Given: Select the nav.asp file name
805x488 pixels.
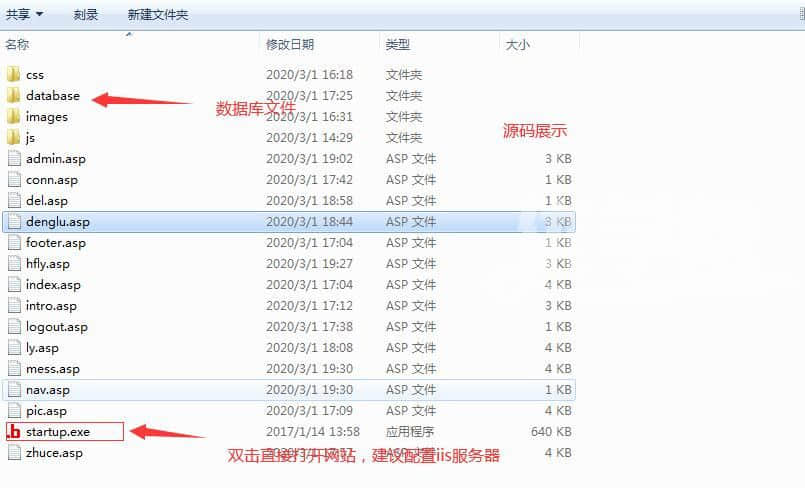Looking at the screenshot, I should [x=48, y=390].
